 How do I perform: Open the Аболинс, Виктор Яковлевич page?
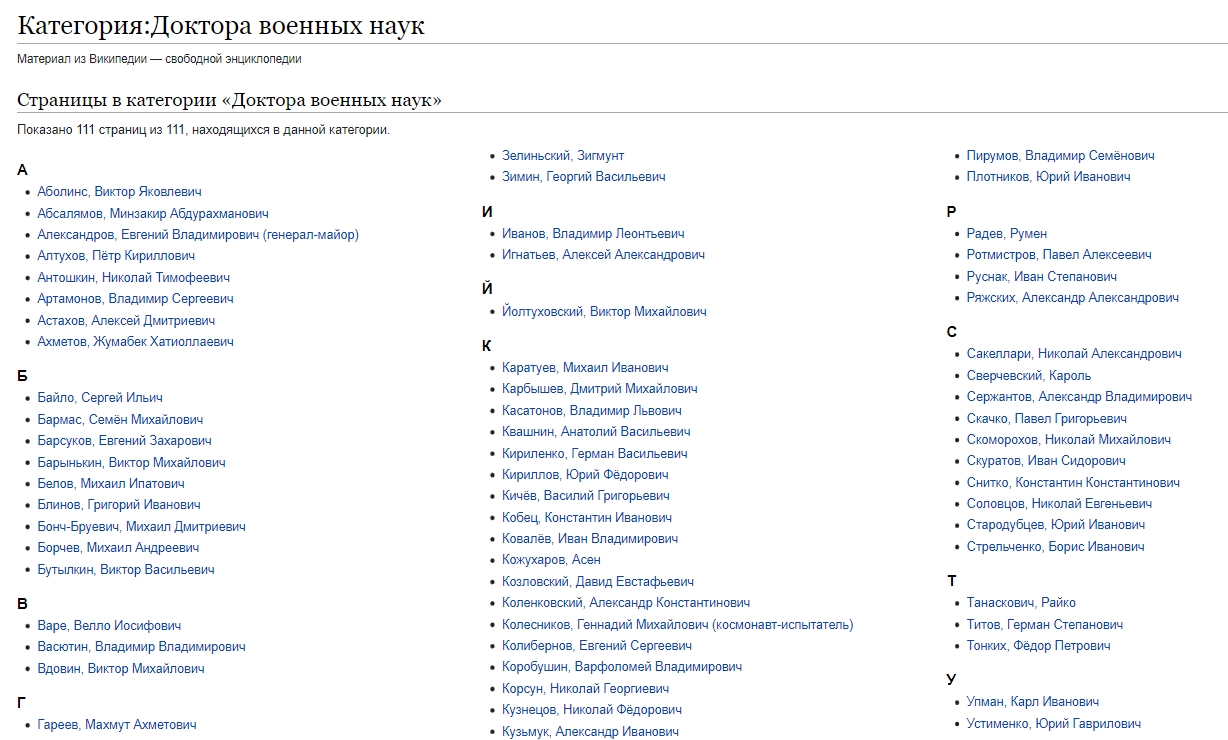119,192
